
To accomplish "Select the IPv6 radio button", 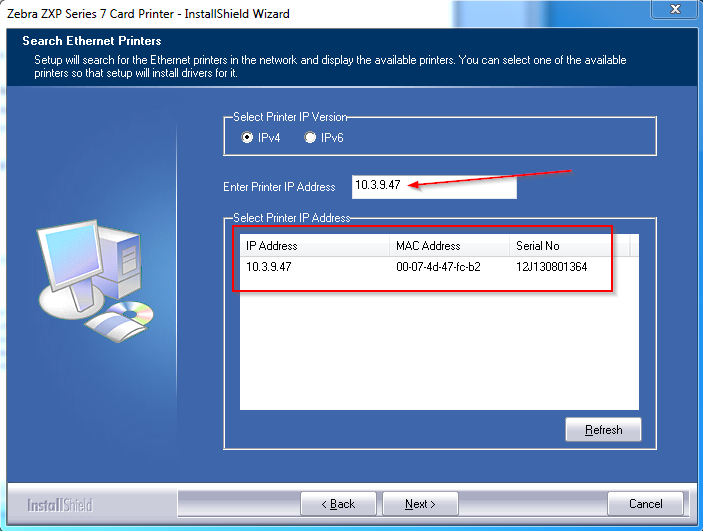I will click(x=311, y=138).
